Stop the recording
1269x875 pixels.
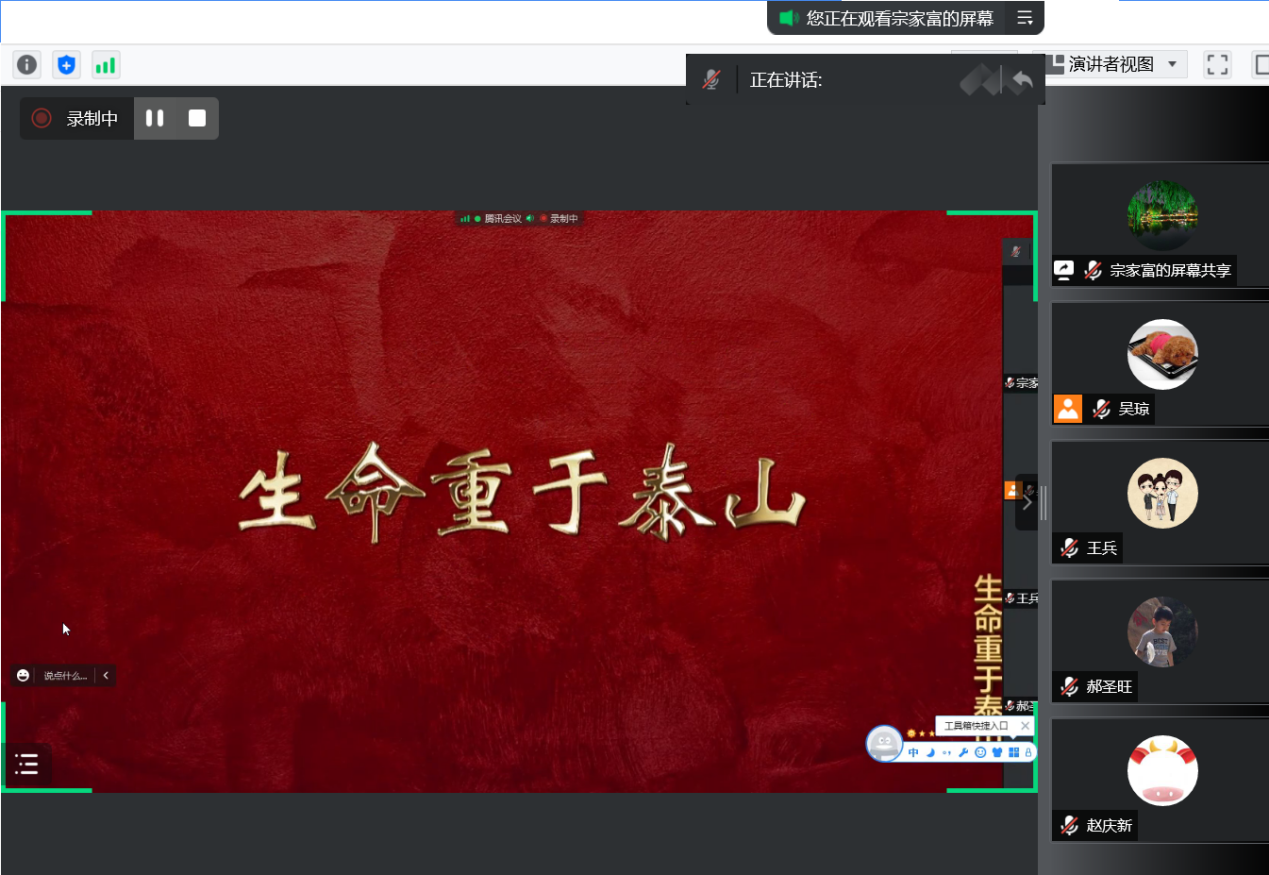(x=197, y=118)
